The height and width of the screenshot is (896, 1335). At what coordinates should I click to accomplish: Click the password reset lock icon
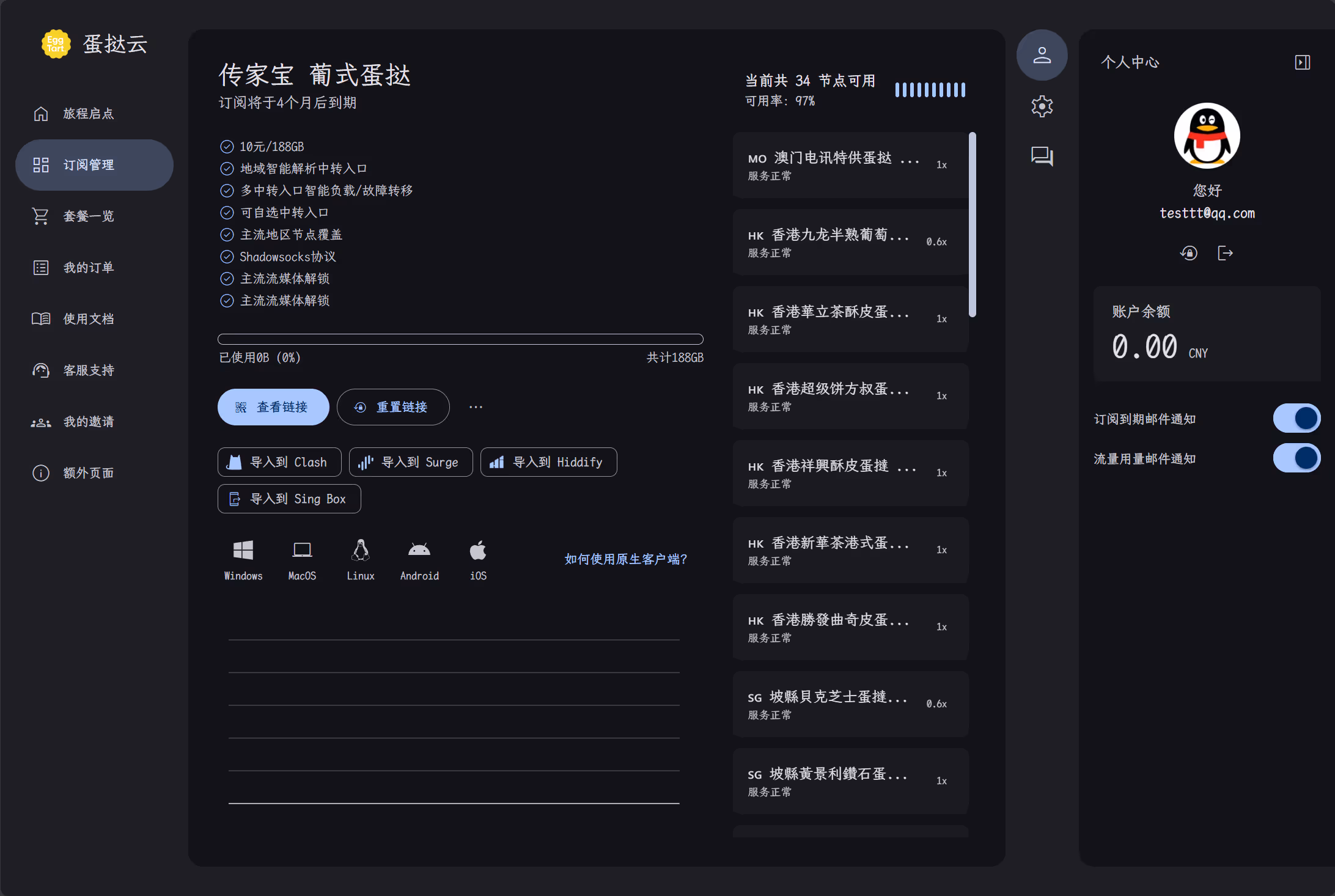[1189, 253]
